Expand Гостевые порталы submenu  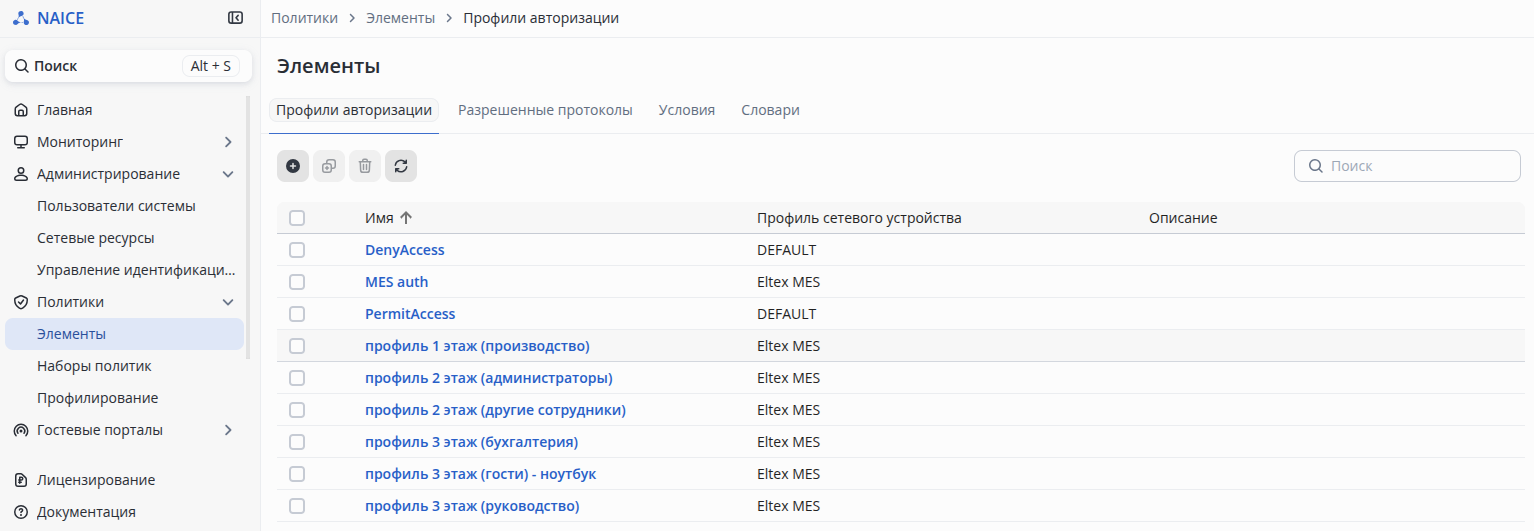tap(228, 430)
